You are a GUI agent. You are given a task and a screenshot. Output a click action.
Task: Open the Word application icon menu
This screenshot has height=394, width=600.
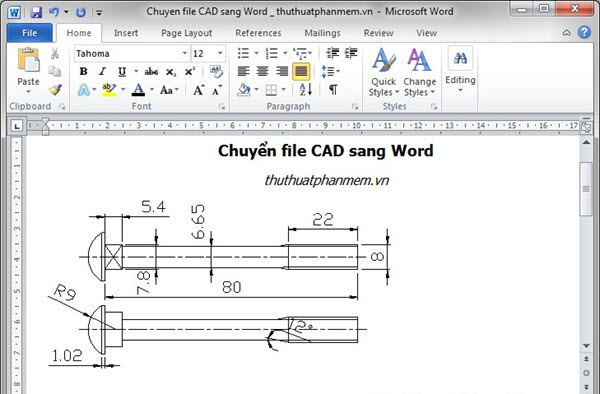(14, 12)
